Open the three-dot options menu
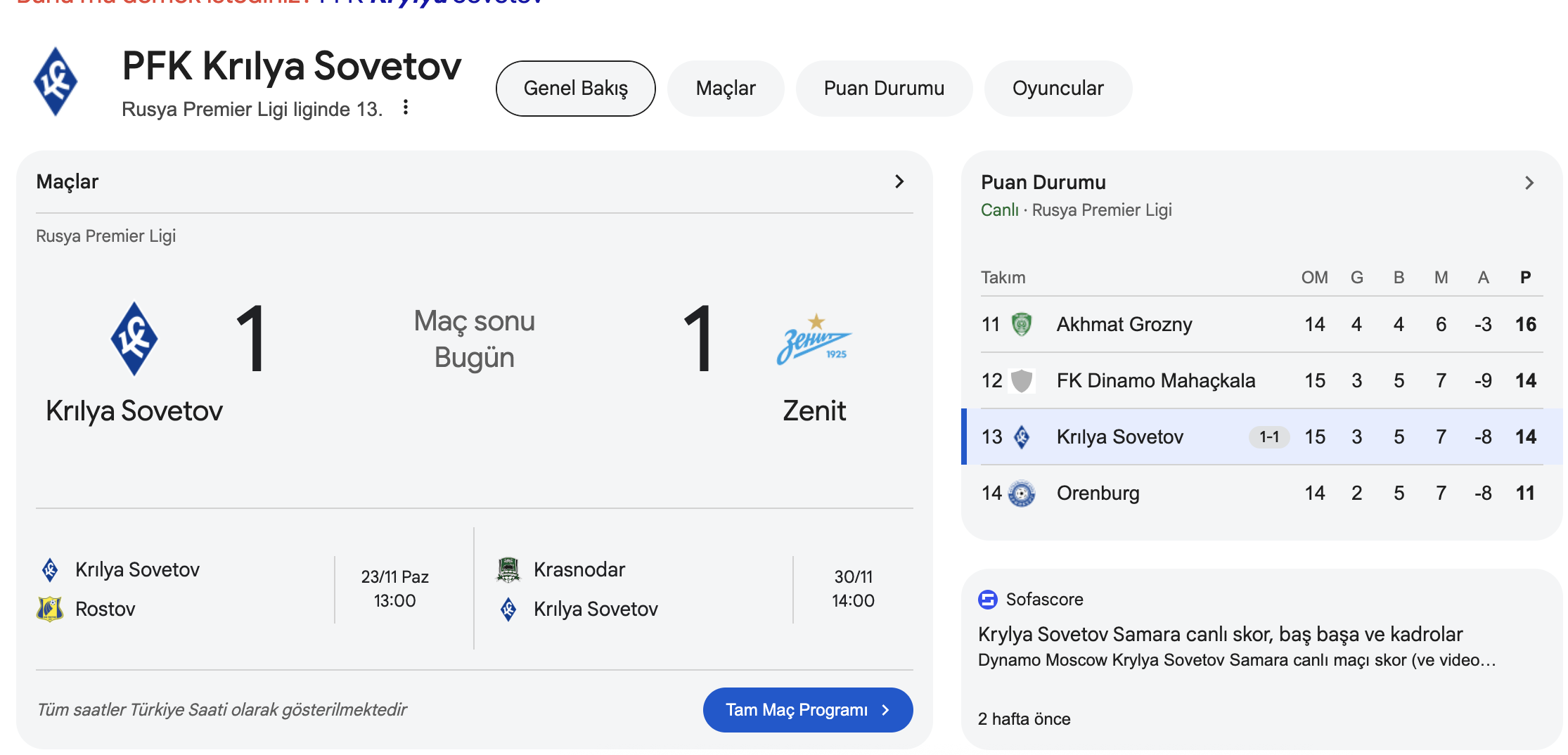Screen dimensions: 1568x755 [406, 108]
